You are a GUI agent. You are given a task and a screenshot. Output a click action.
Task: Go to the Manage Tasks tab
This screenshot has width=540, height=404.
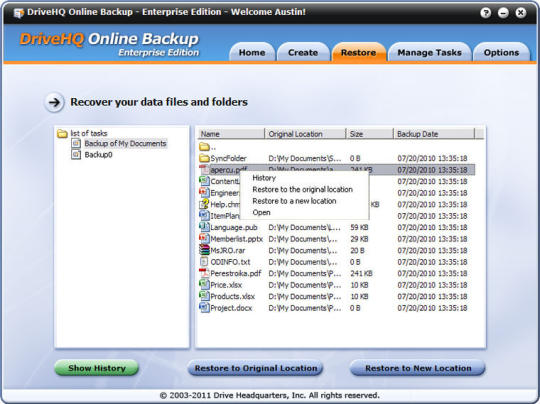click(x=429, y=52)
